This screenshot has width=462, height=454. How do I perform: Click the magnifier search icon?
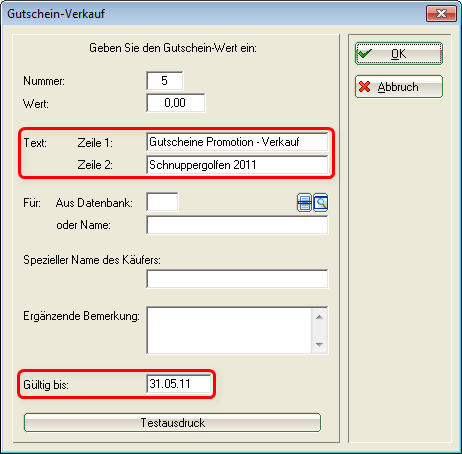coord(321,203)
